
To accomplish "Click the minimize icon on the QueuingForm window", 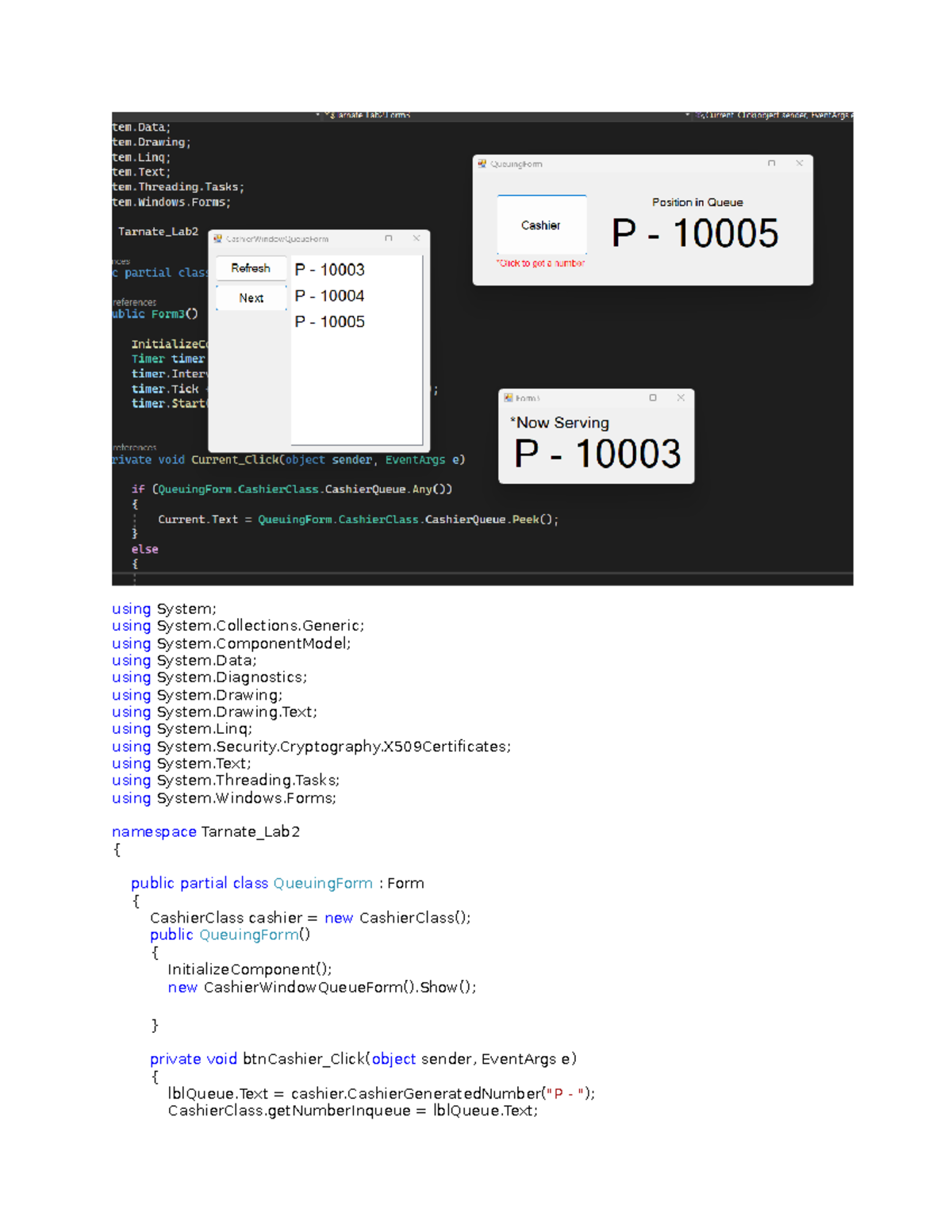I will point(744,163).
